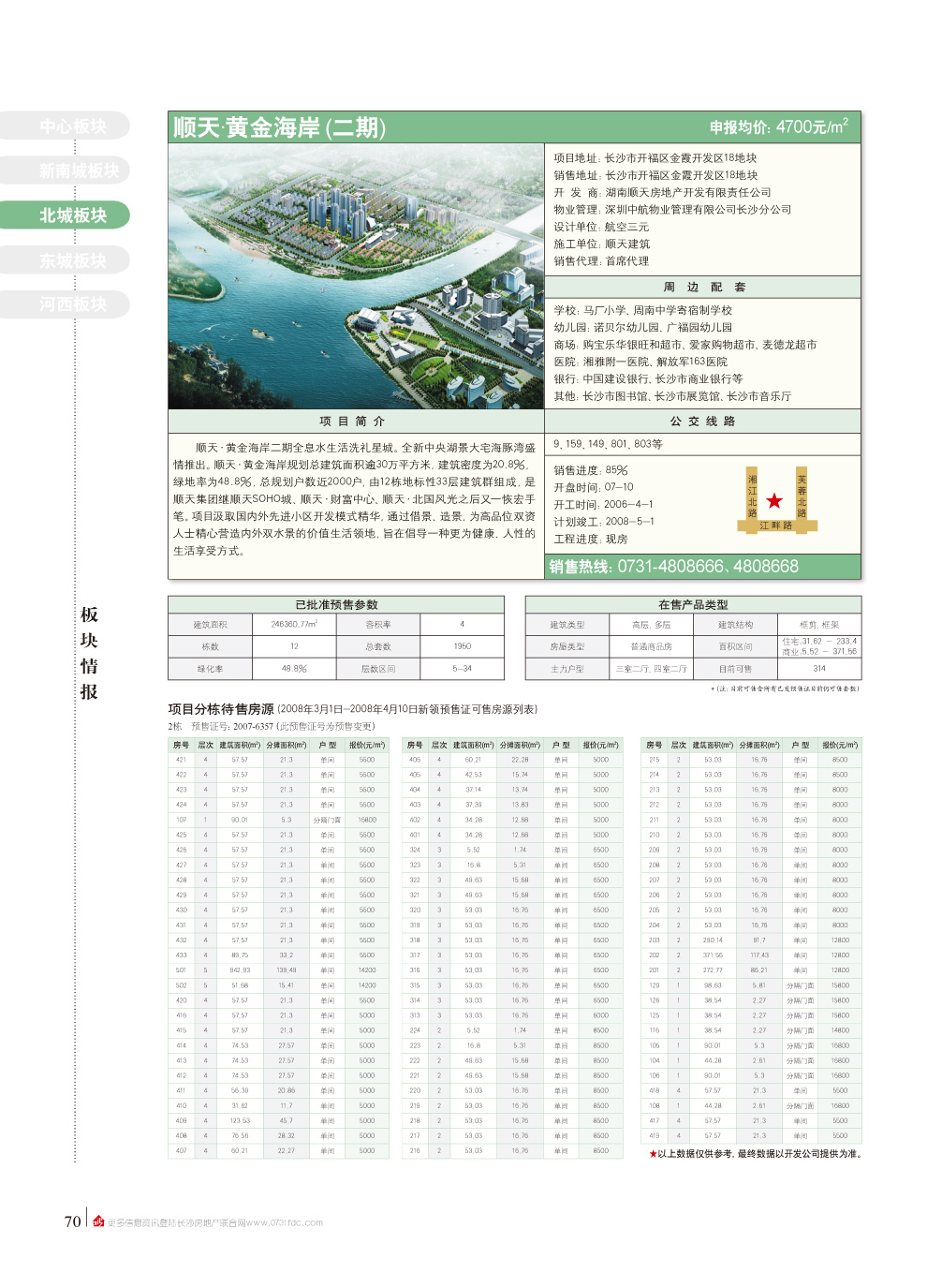Click the red star marker on the location map
Image resolution: width=942 pixels, height=1288 pixels.
click(x=773, y=501)
